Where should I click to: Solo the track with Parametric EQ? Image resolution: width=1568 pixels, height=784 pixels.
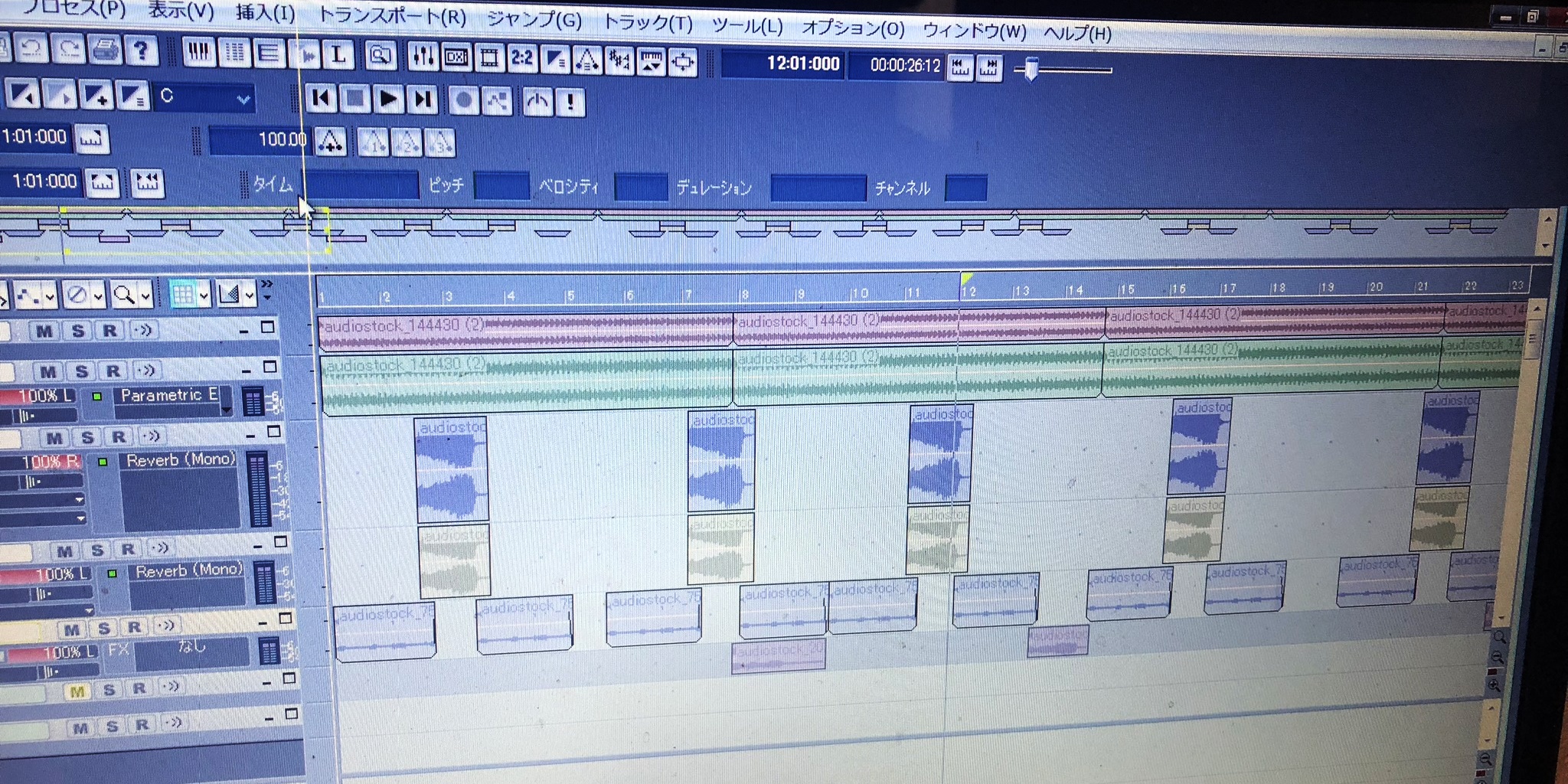click(81, 371)
